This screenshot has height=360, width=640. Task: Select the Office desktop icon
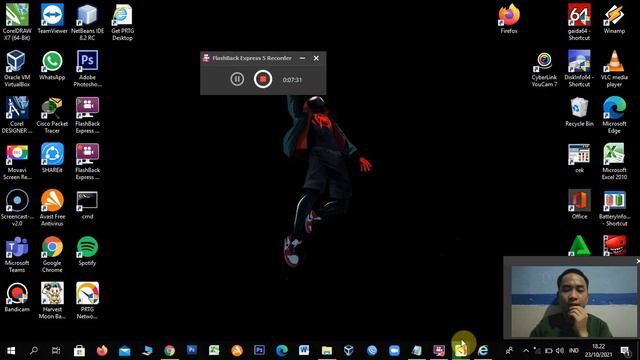coord(579,205)
